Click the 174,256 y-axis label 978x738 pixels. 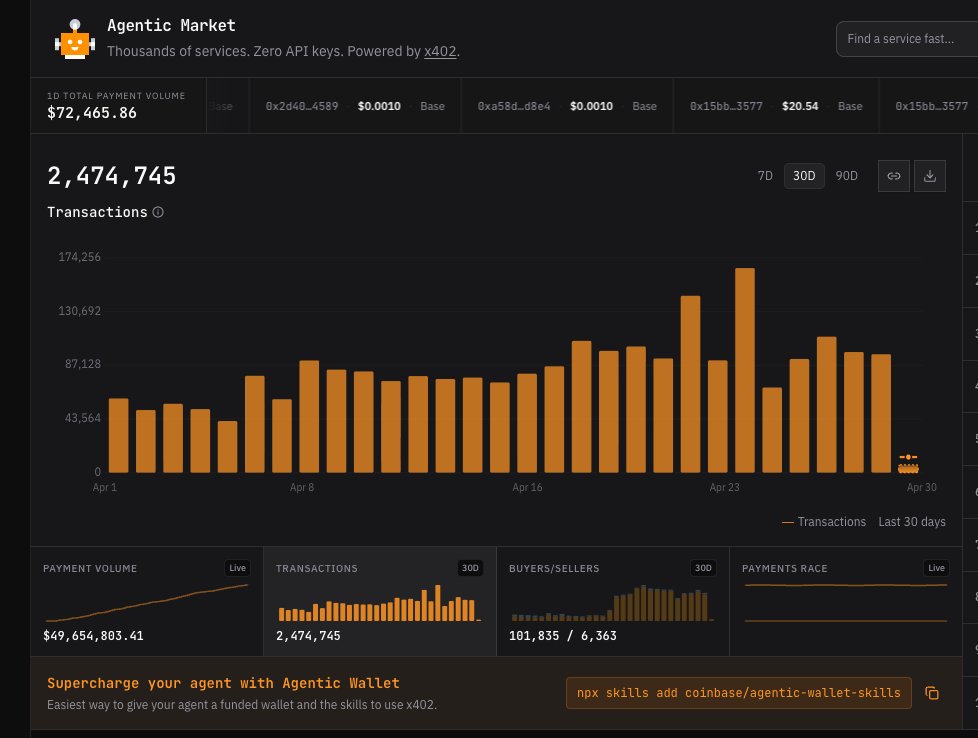(x=79, y=257)
